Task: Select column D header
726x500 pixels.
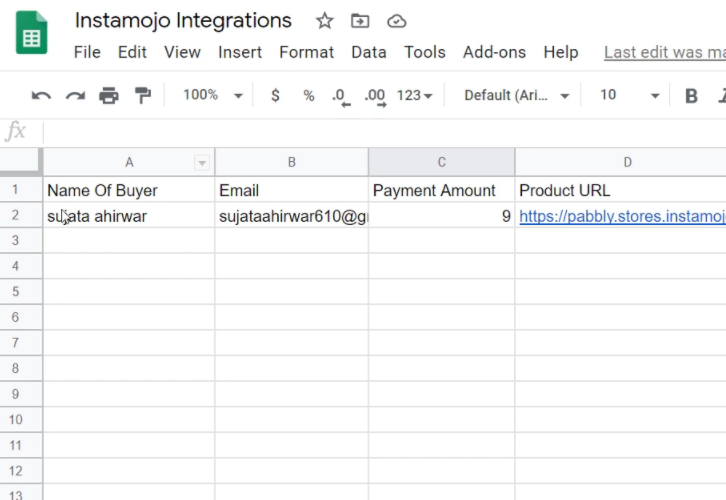Action: [x=620, y=162]
